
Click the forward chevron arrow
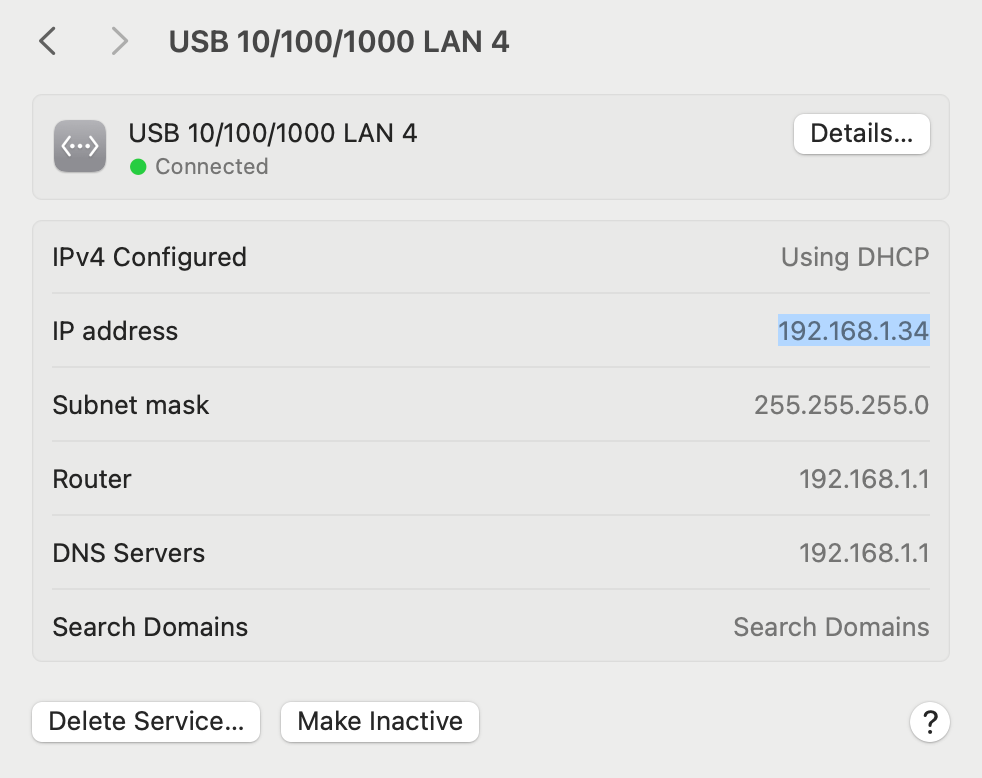coord(119,41)
